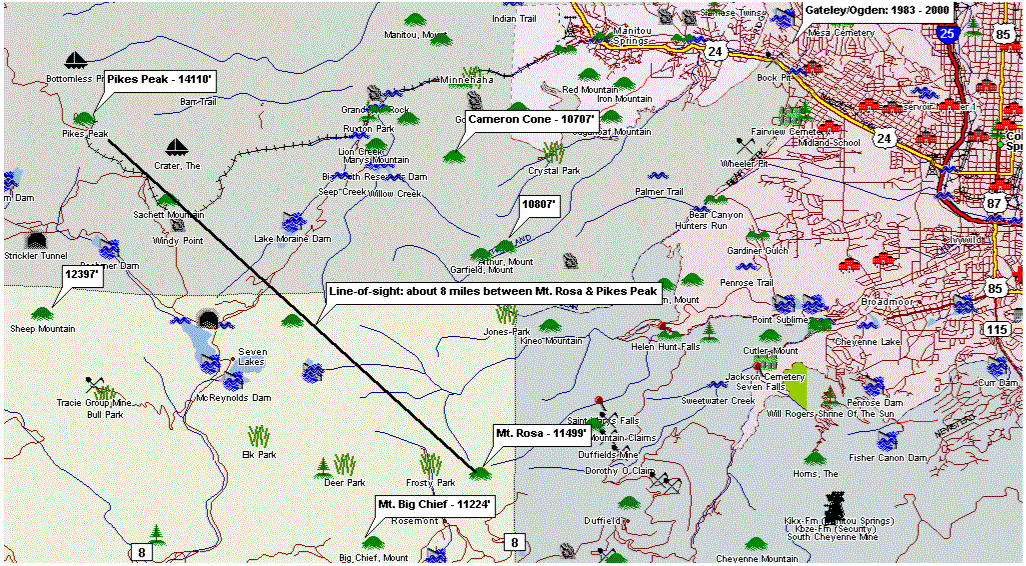
Task: Click the Pikes Peak summit mound icon
Action: pos(84,119)
